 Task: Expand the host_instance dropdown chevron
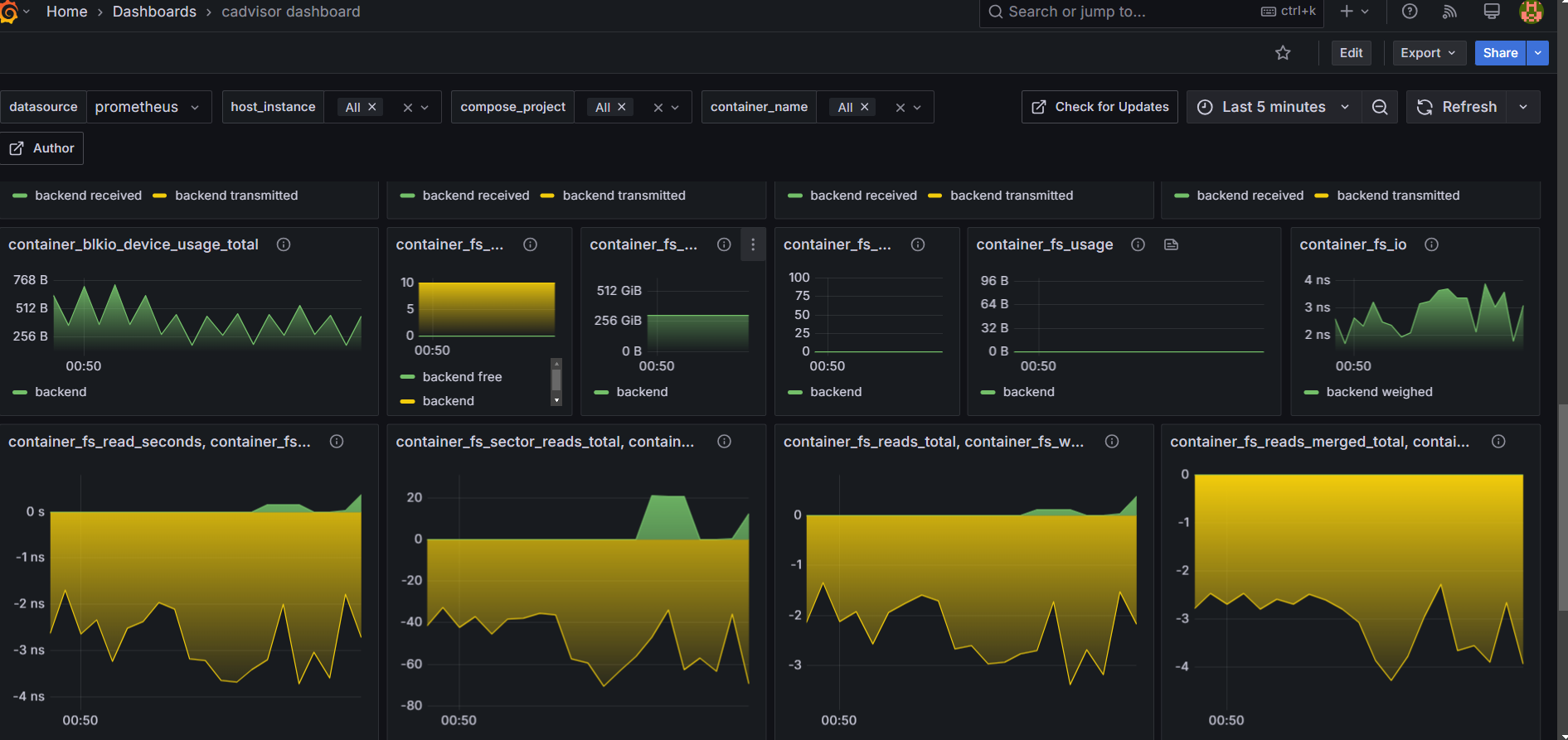[x=425, y=108]
